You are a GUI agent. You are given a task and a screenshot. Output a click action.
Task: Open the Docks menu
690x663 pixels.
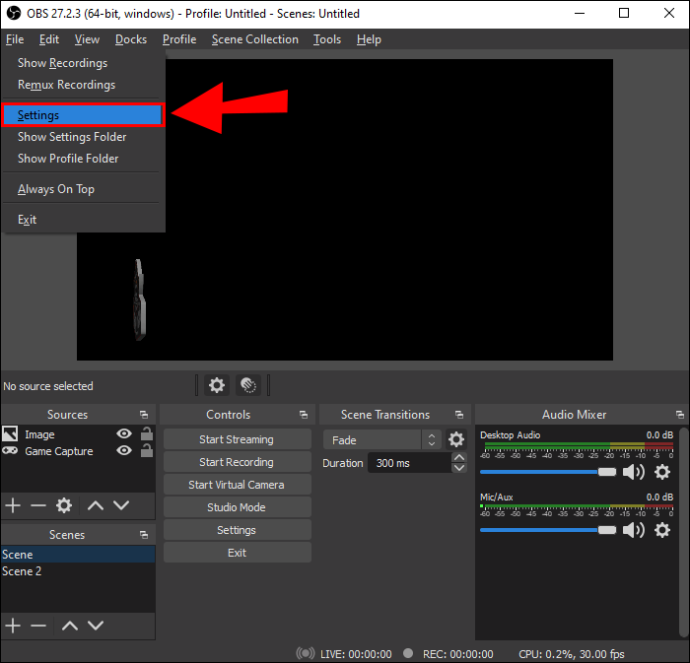click(131, 40)
